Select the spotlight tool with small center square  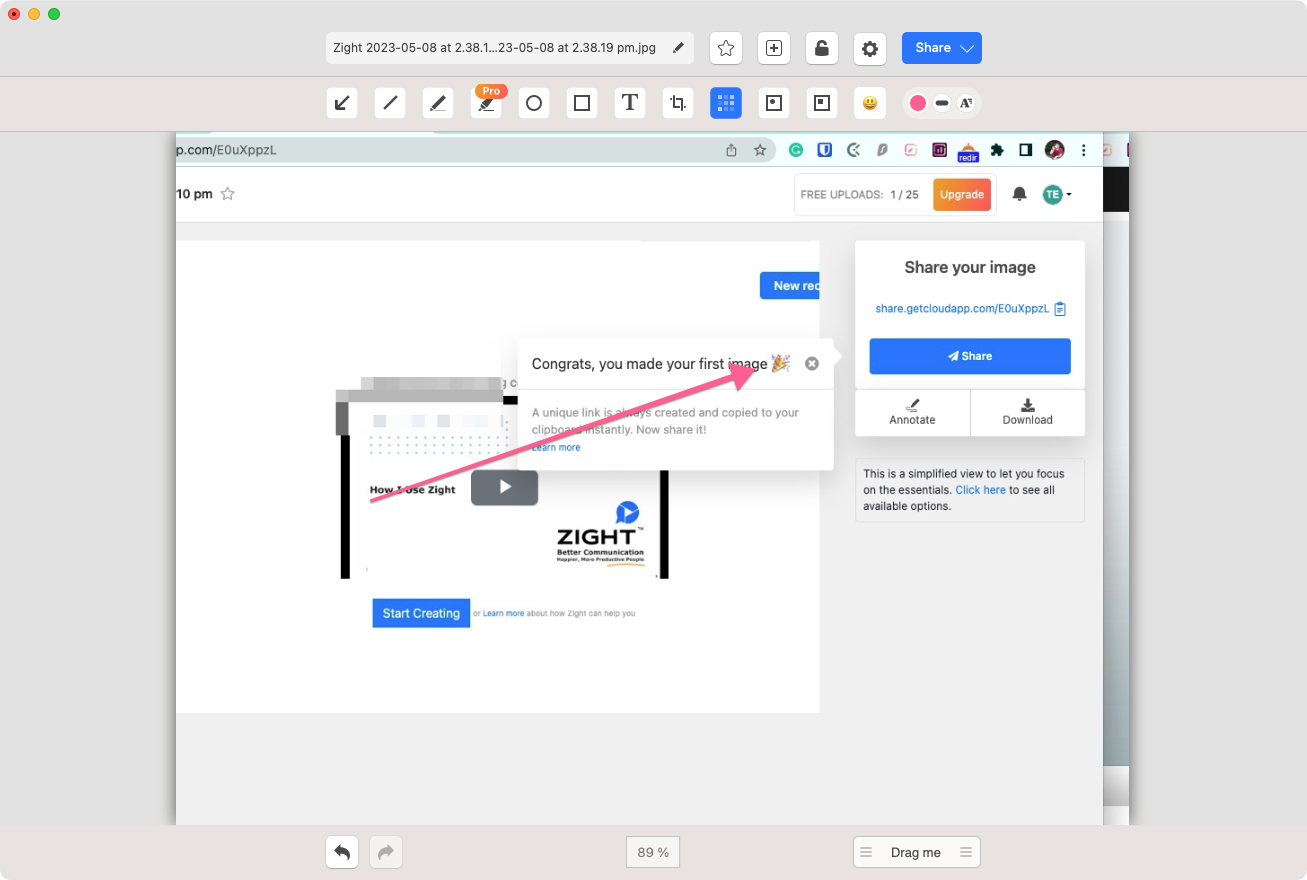point(774,102)
